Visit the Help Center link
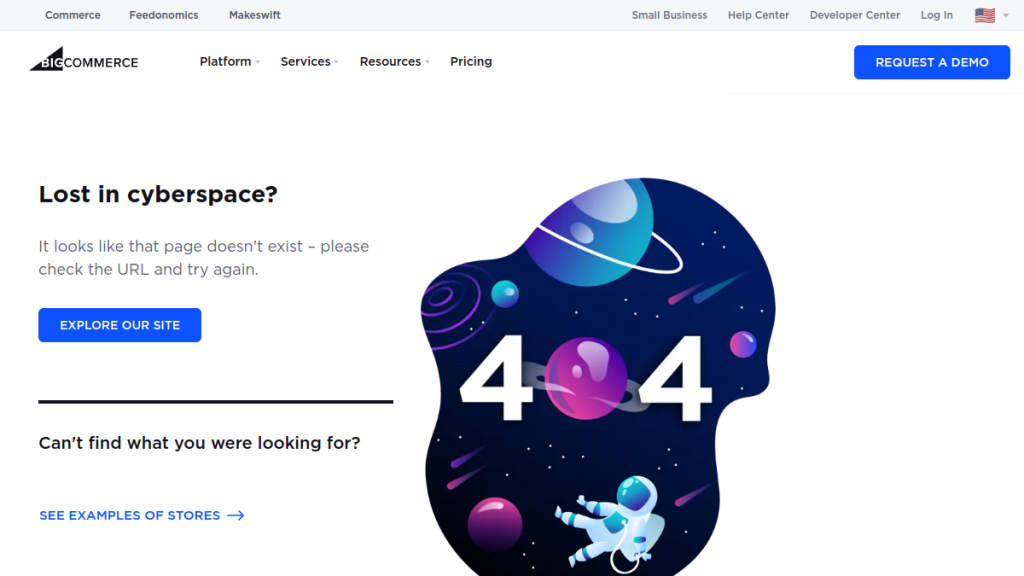This screenshot has height=576, width=1024. 758,15
